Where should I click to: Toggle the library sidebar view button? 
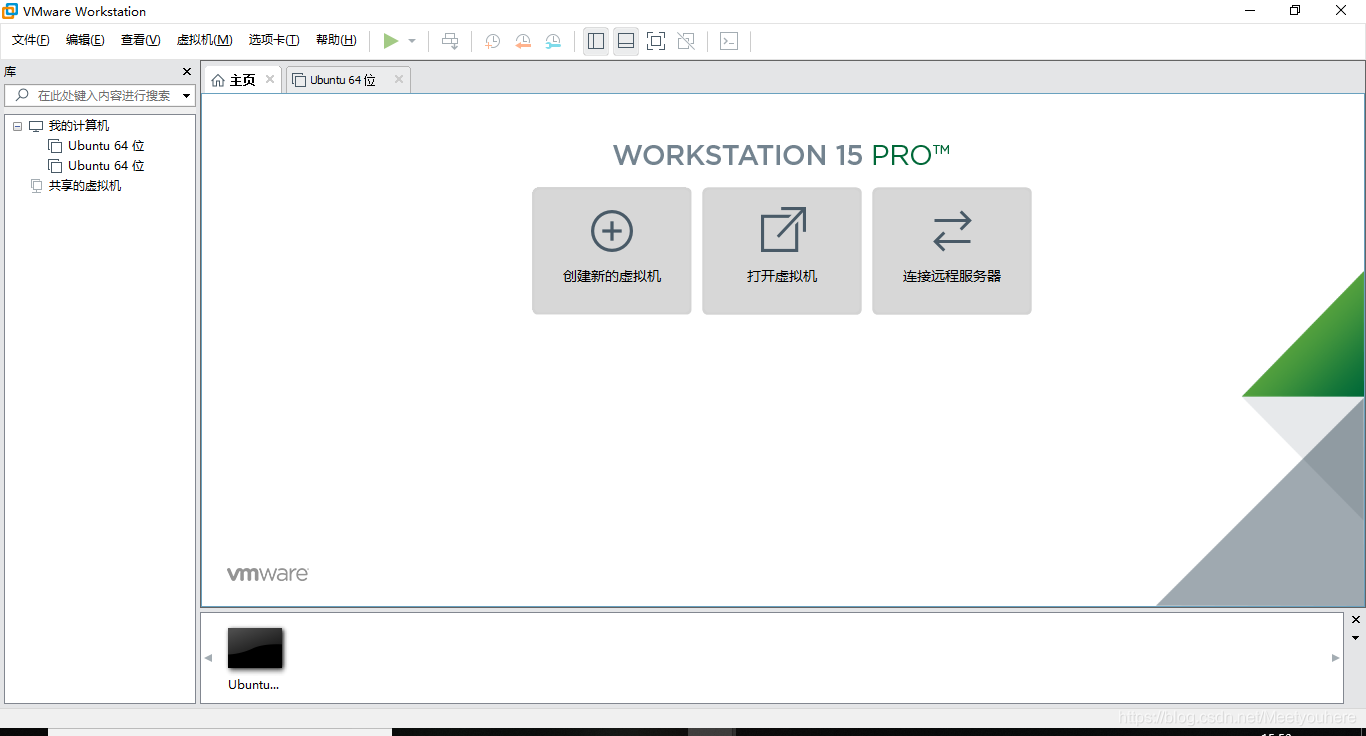[596, 41]
